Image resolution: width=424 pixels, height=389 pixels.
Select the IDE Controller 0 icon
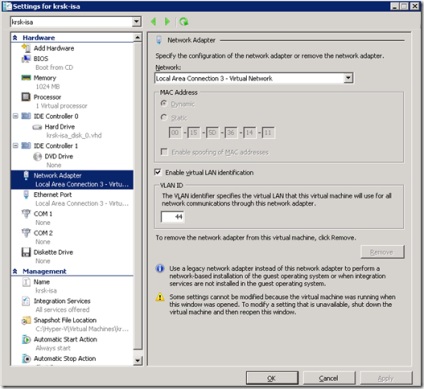26,116
